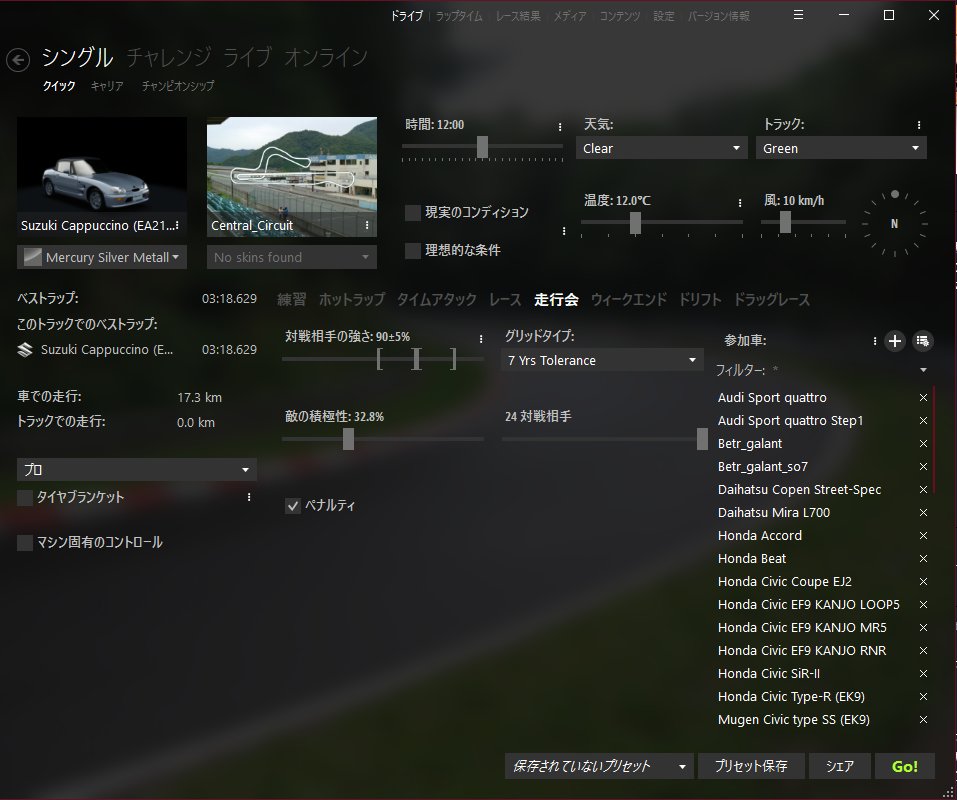The height and width of the screenshot is (800, 957).
Task: Select ドリフト mode tab
Action: click(700, 300)
